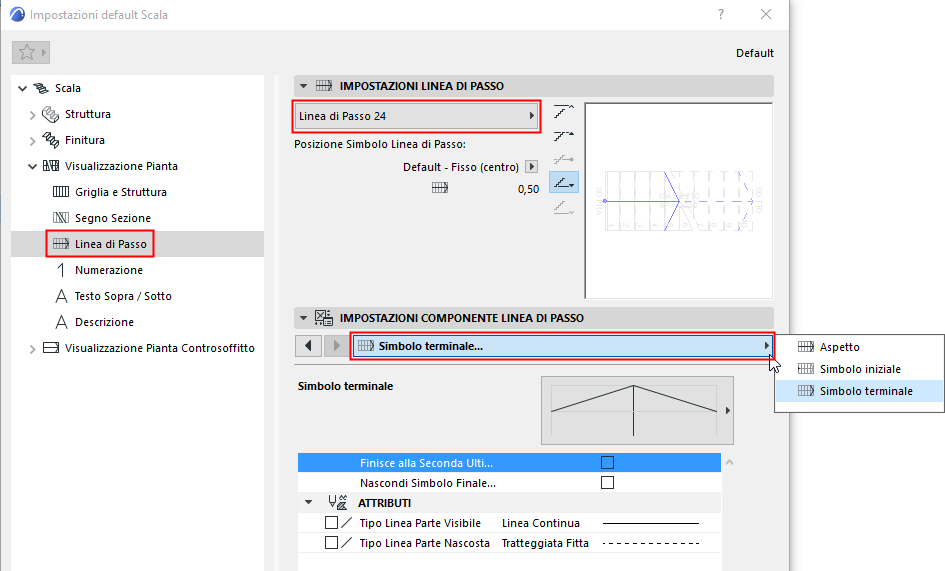The image size is (945, 571).
Task: Click Impostazioni Componente panel header icon
Action: (x=324, y=318)
